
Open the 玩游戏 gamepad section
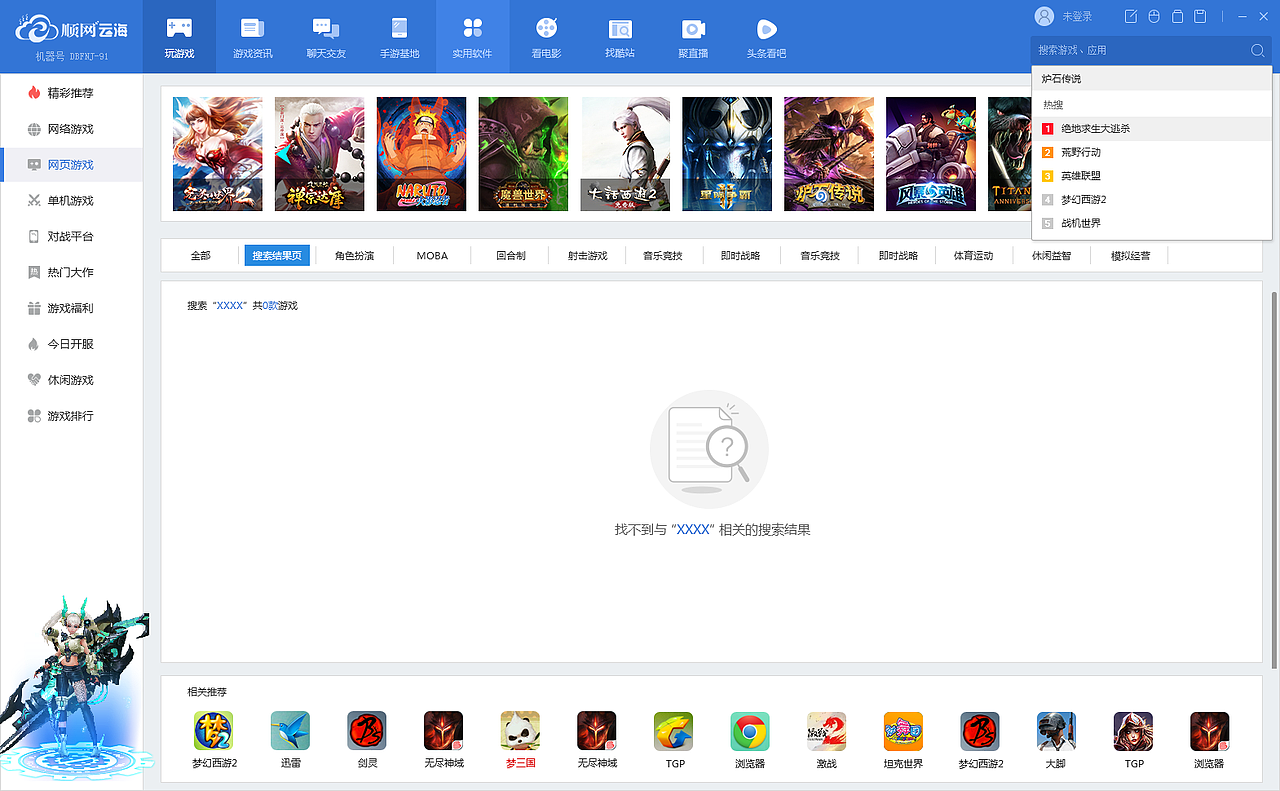[x=179, y=37]
